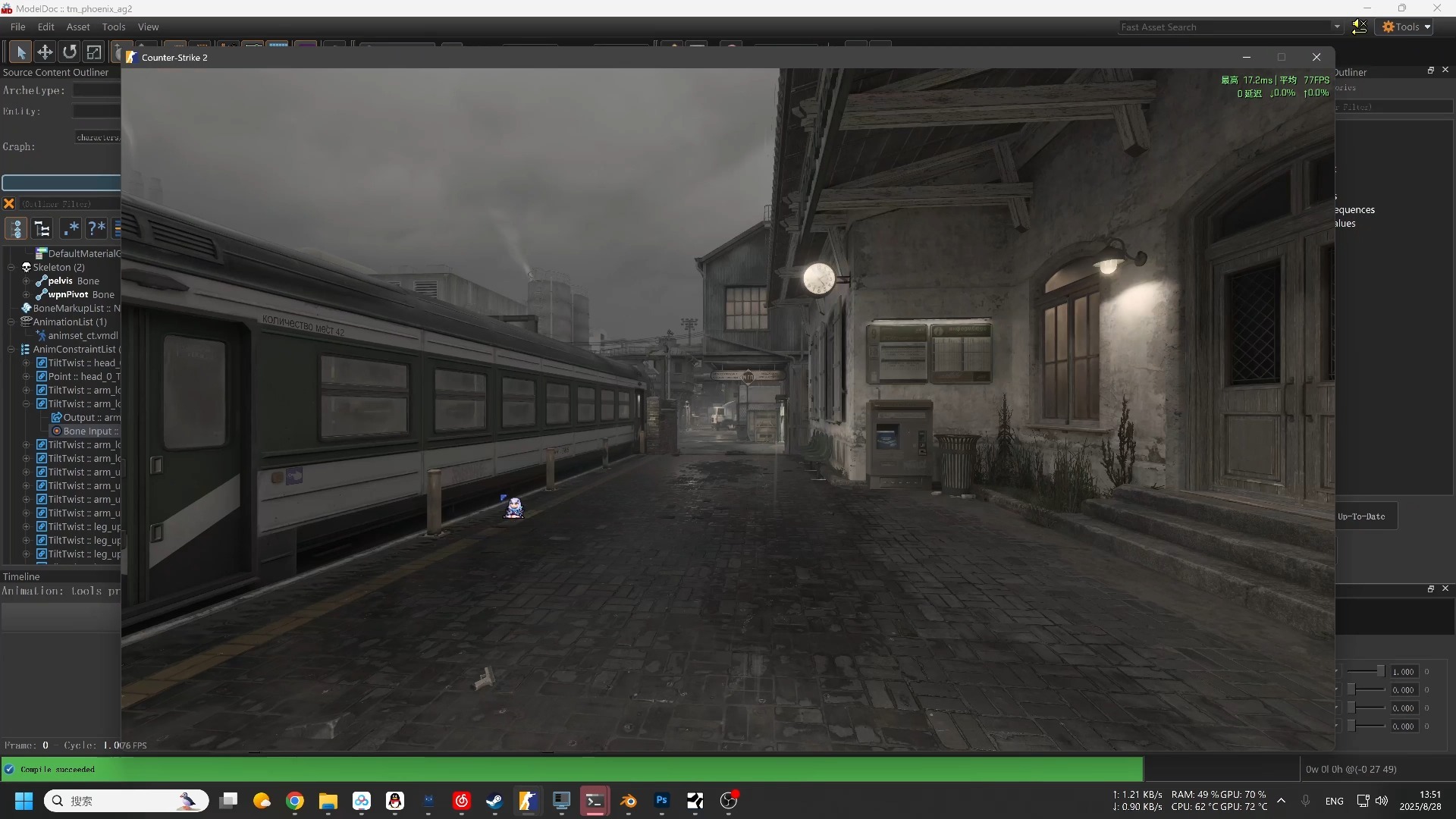The image size is (1456, 819).
Task: Choose the Rotate tool
Action: pyautogui.click(x=70, y=52)
